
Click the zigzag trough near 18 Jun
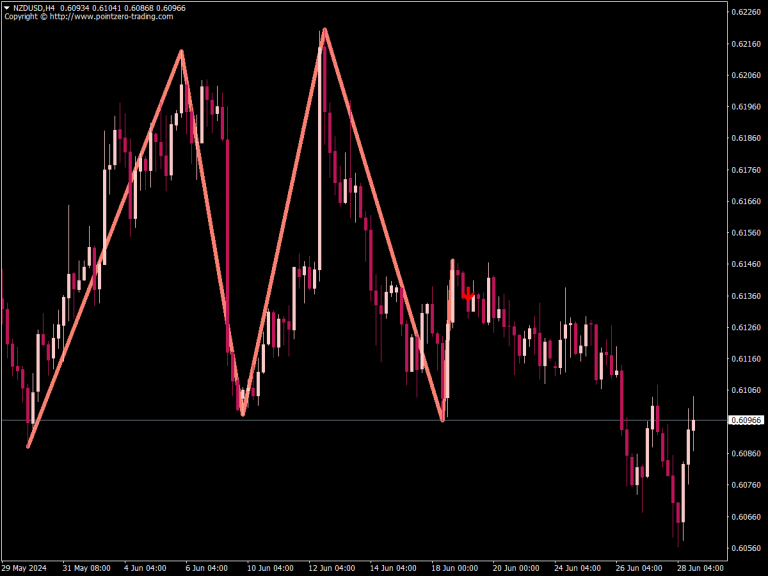(443, 420)
